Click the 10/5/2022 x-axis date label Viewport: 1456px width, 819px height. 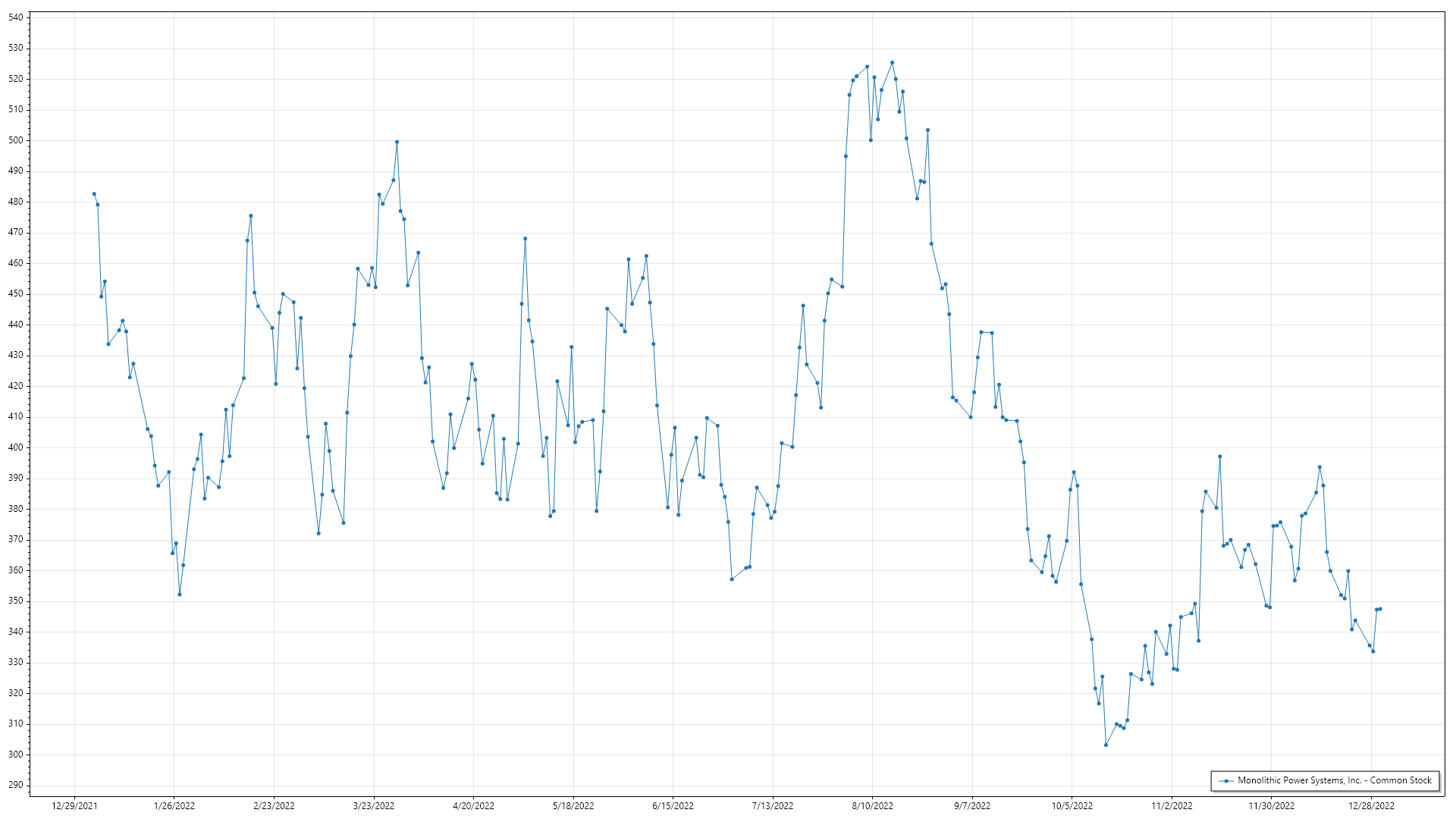coord(1072,806)
